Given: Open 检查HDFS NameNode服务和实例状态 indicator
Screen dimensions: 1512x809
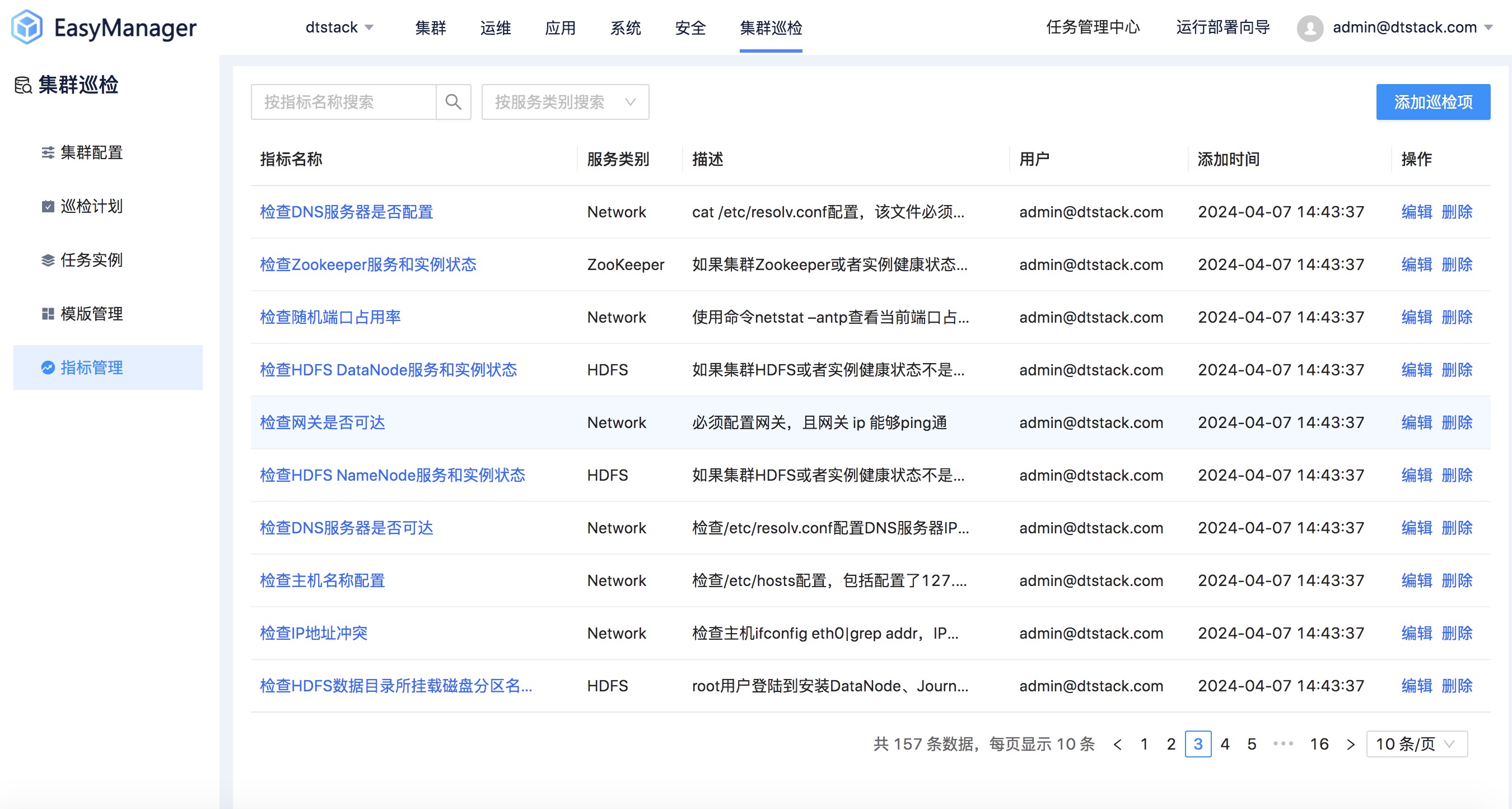Looking at the screenshot, I should pyautogui.click(x=392, y=476).
